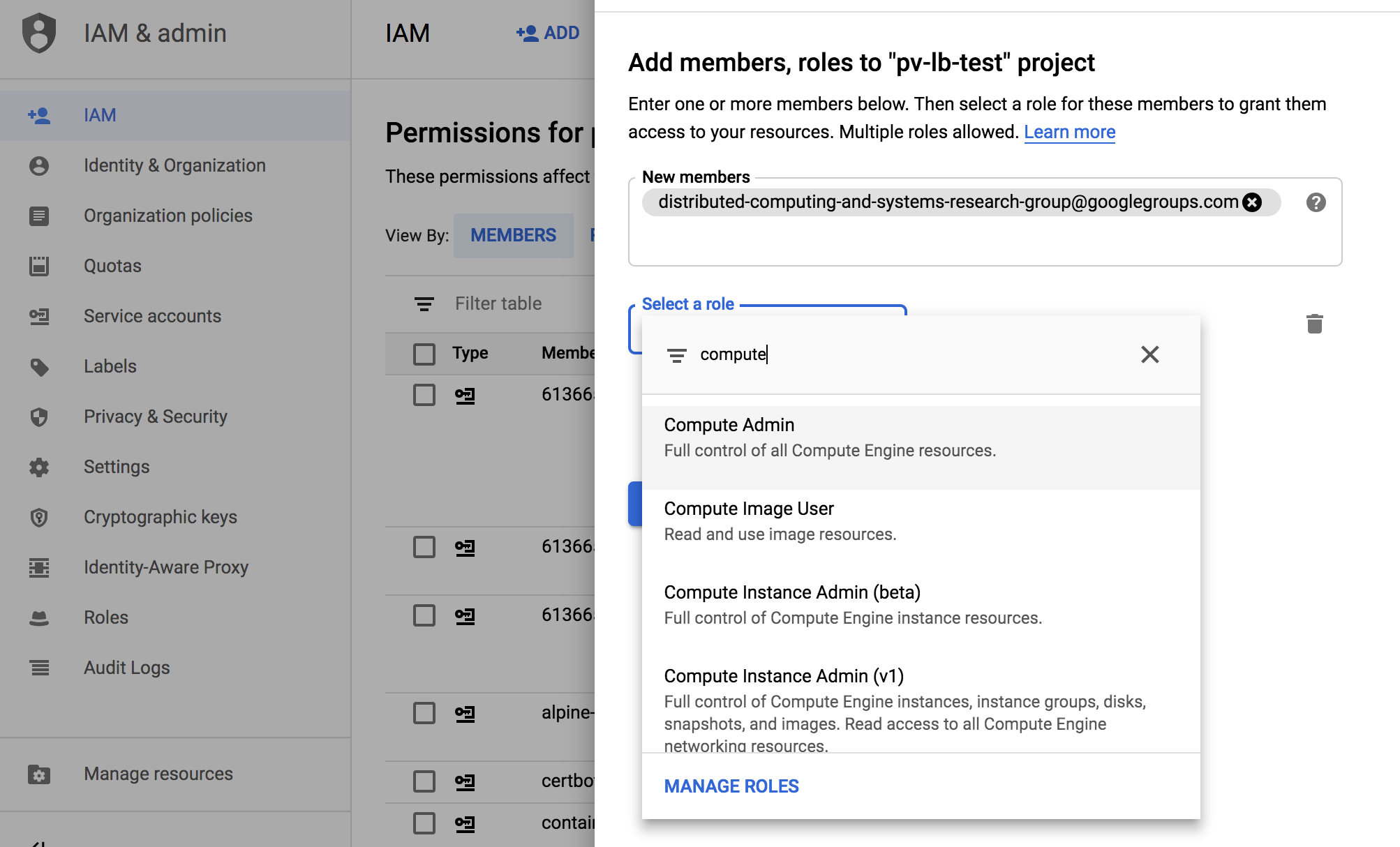Open Settings in the sidebar
Screen dimensions: 1400x847
[x=175, y=467]
